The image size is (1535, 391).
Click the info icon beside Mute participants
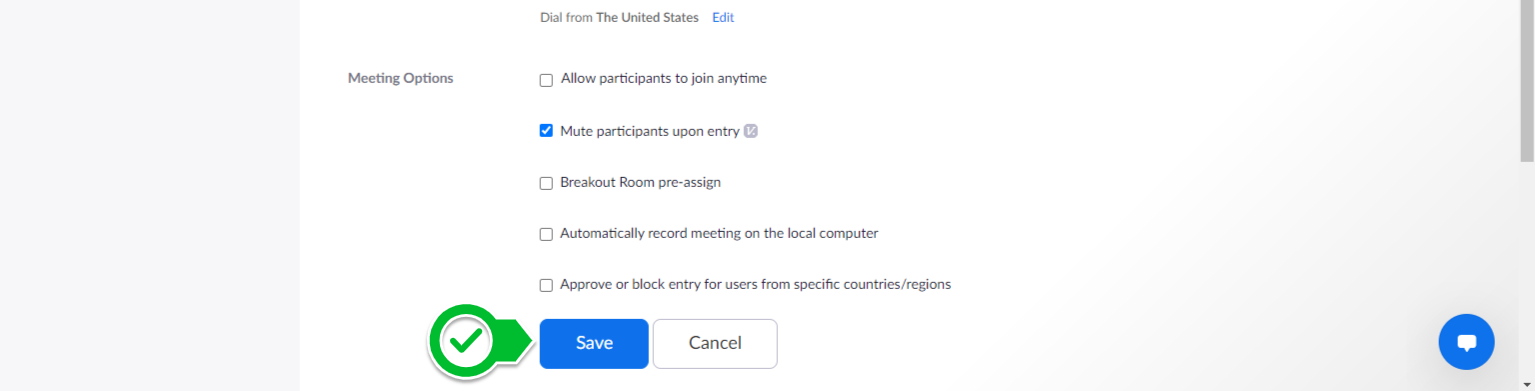tap(751, 131)
